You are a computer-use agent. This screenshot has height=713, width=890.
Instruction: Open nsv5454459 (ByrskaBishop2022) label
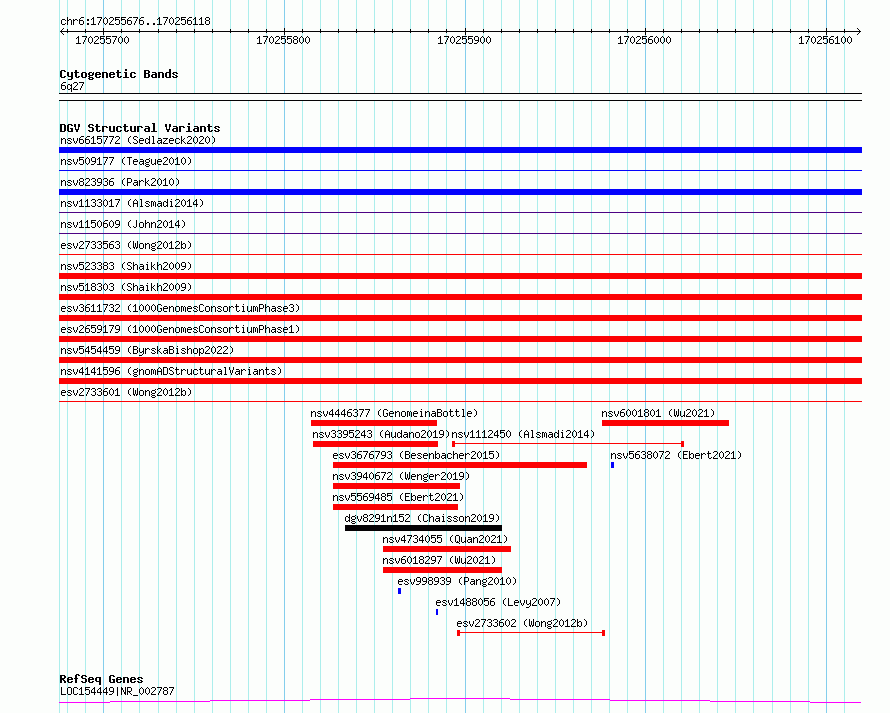(x=147, y=350)
